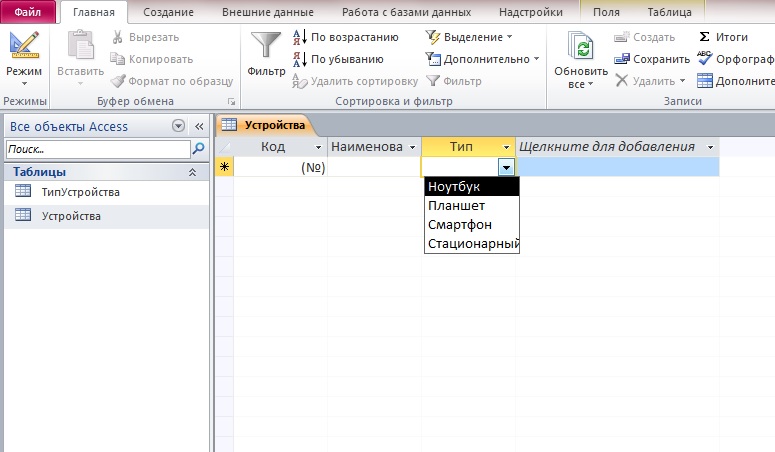Open the Внешние данные ribbon tab
Viewport: 775px width, 452px height.
click(x=267, y=12)
